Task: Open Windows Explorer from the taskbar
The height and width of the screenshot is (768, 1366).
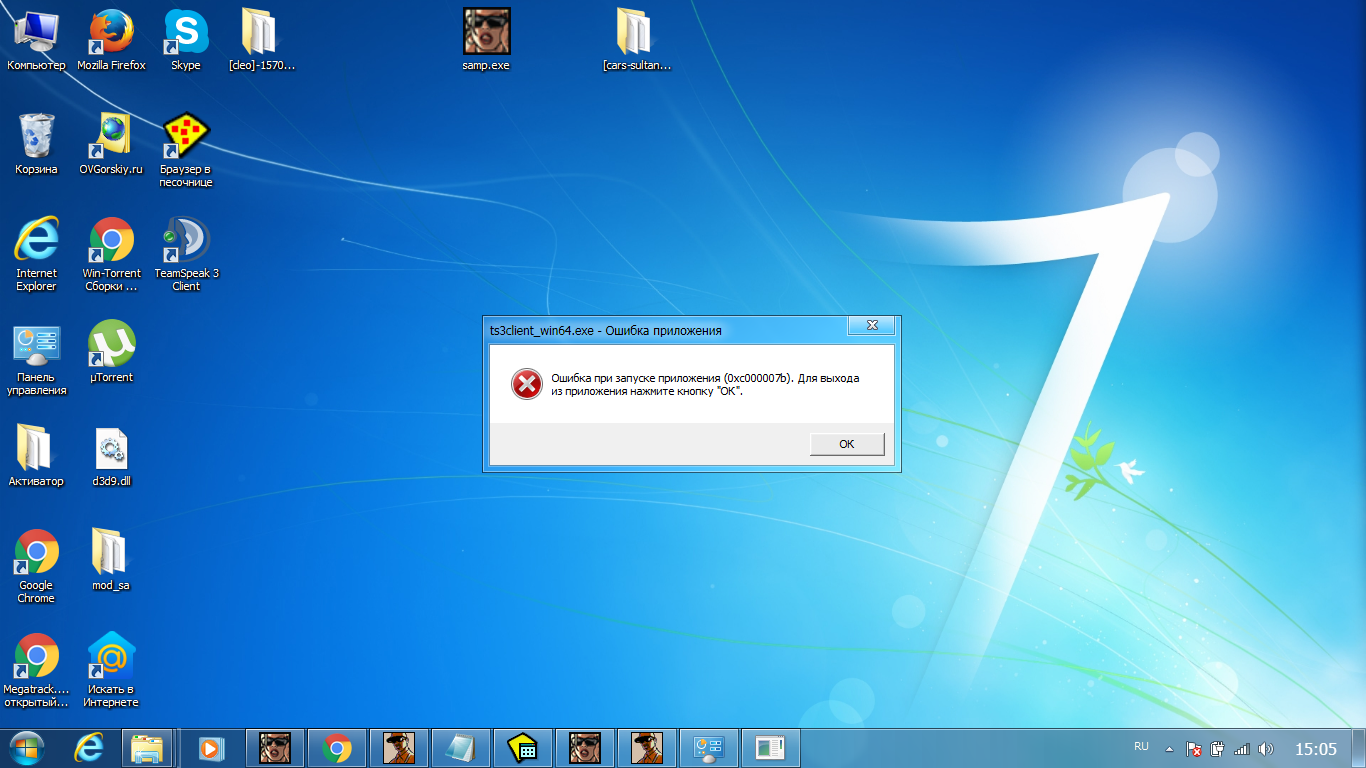Action: (147, 748)
